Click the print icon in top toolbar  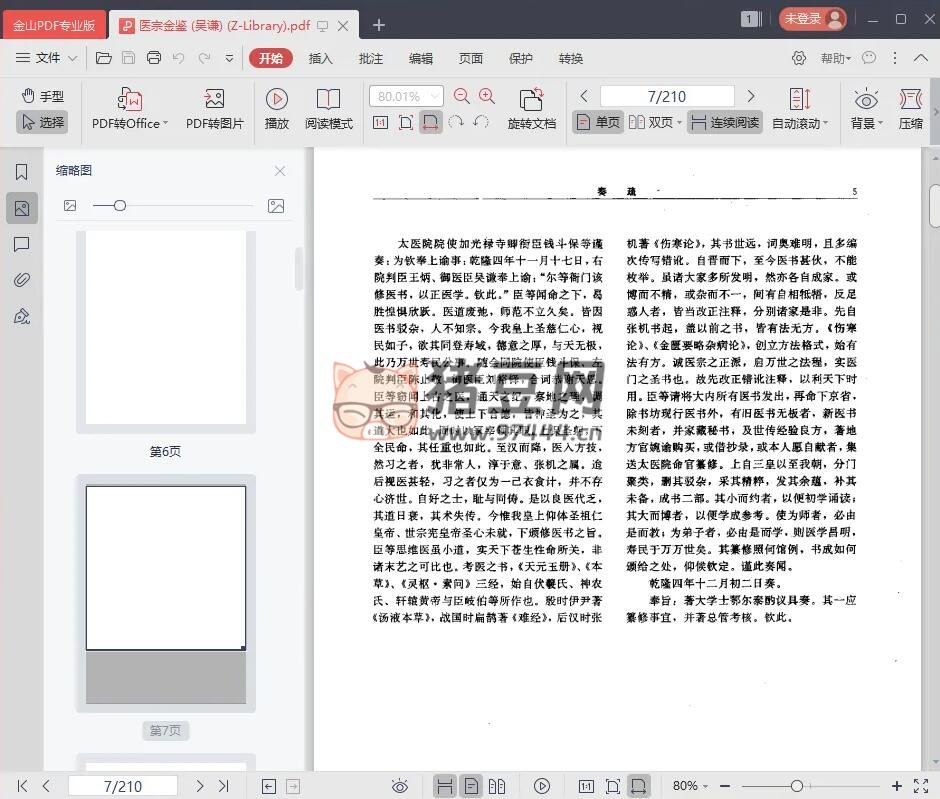click(154, 58)
